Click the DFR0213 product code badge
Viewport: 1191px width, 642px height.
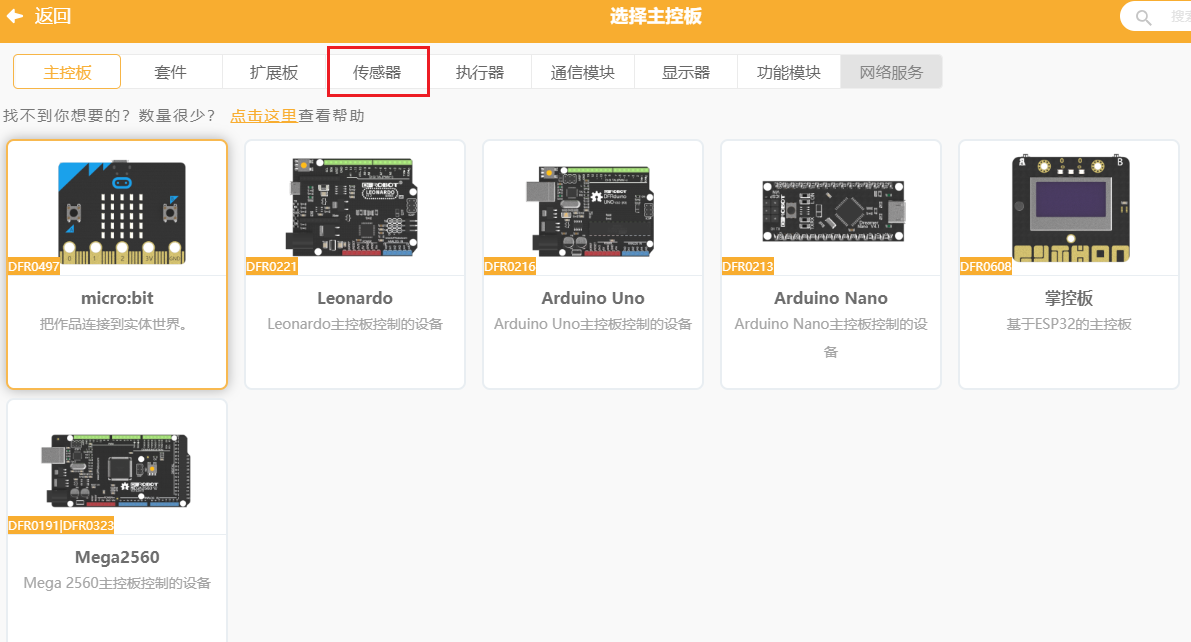pyautogui.click(x=747, y=267)
